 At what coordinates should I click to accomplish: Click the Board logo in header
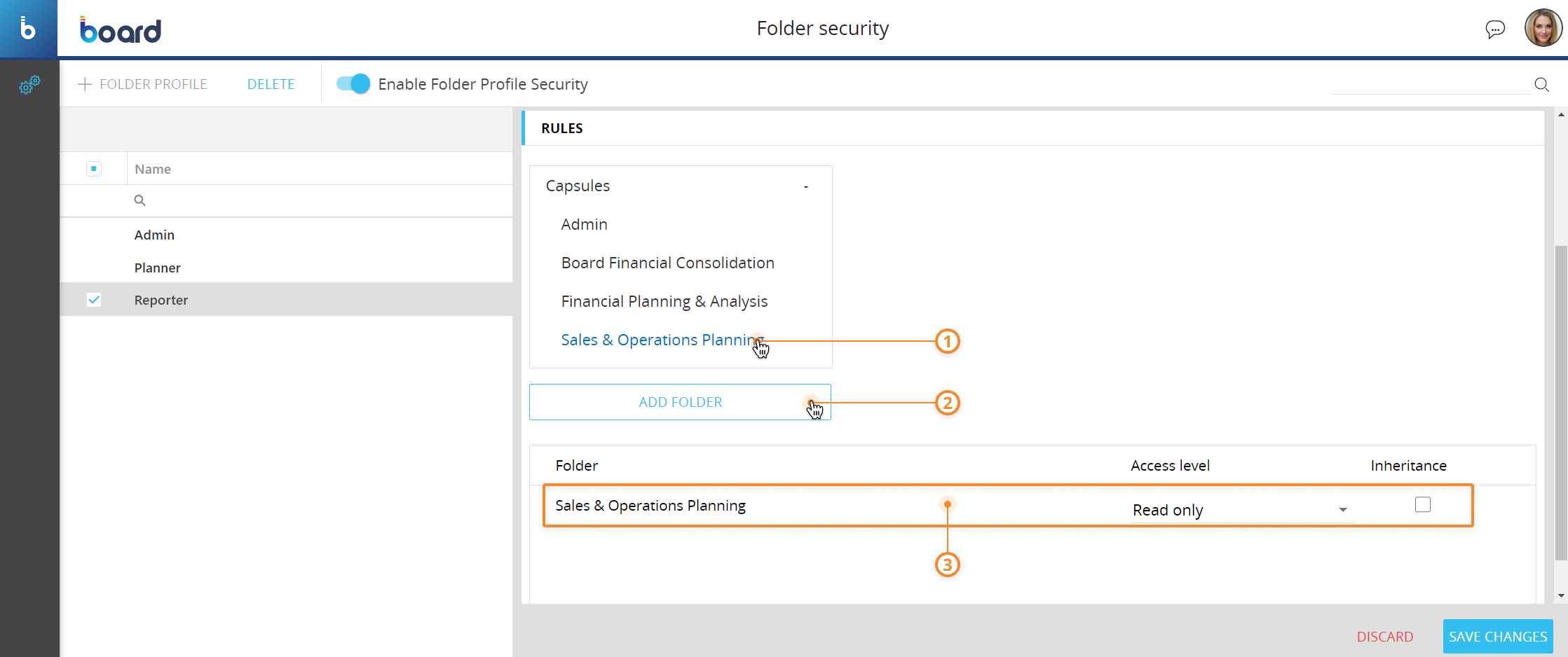click(x=121, y=30)
